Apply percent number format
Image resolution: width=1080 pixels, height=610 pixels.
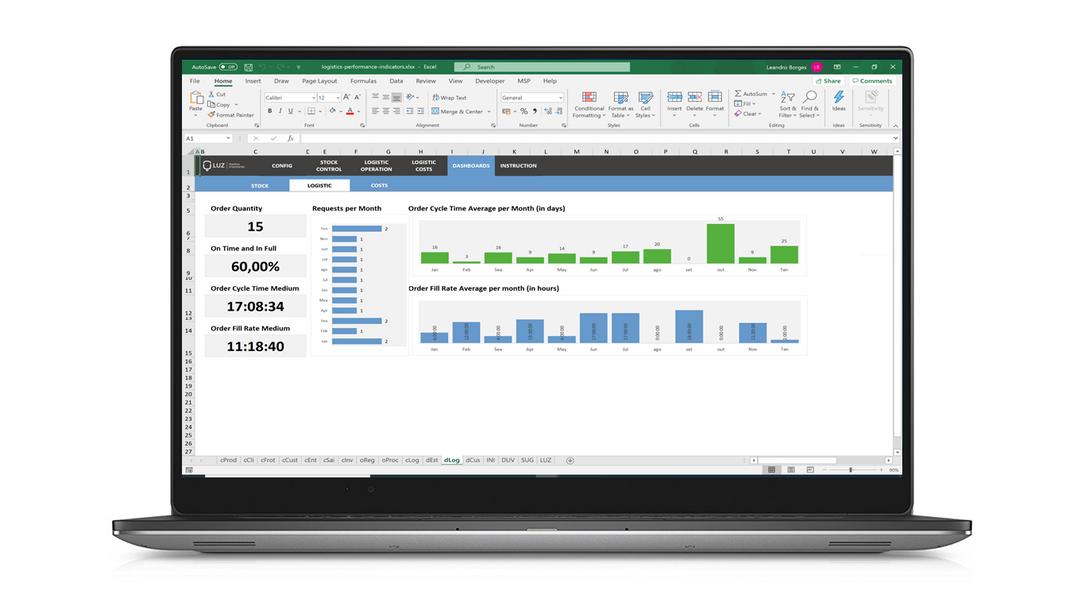click(522, 110)
